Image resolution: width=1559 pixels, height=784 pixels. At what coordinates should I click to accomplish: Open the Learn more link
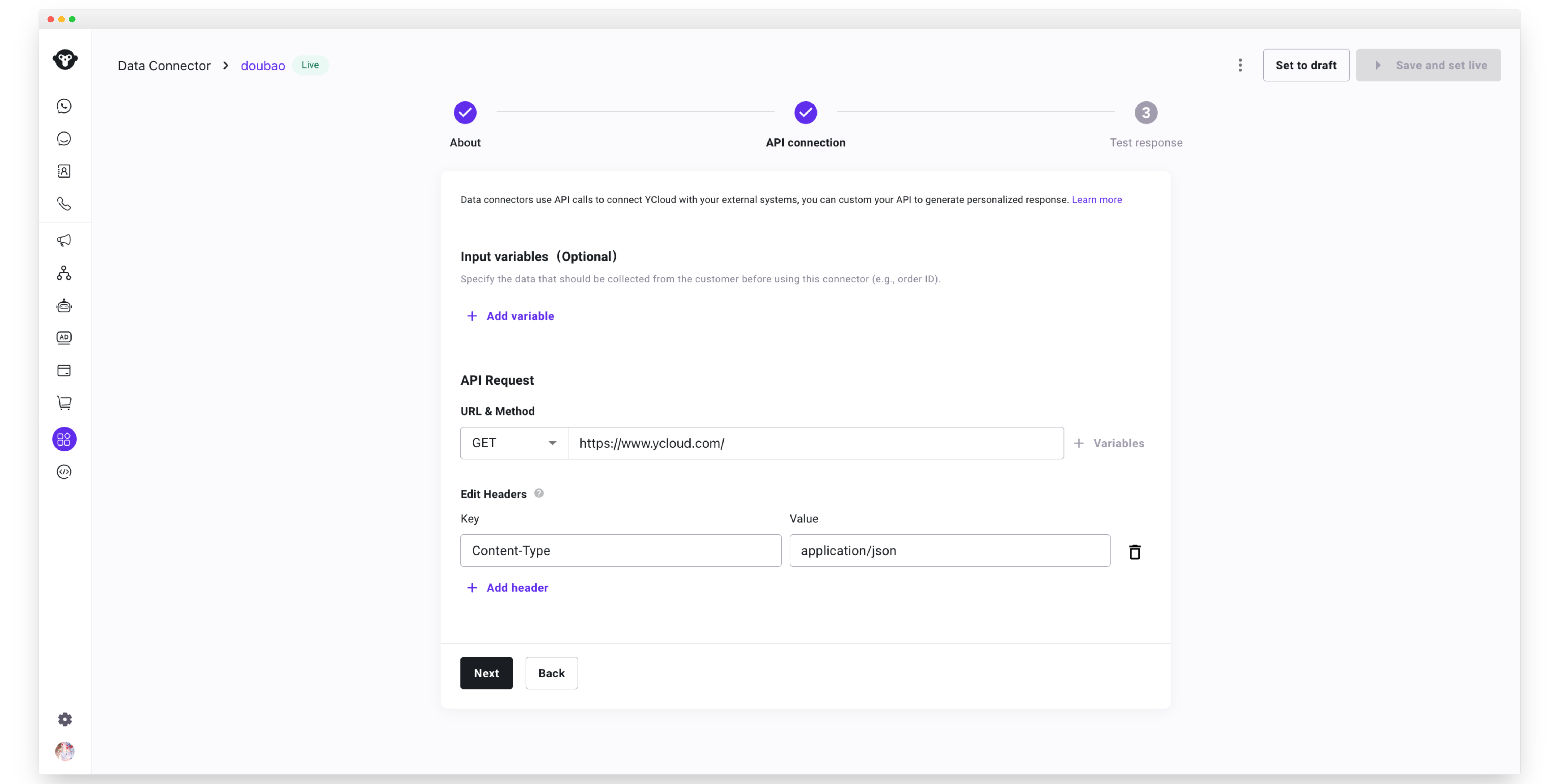click(1097, 200)
